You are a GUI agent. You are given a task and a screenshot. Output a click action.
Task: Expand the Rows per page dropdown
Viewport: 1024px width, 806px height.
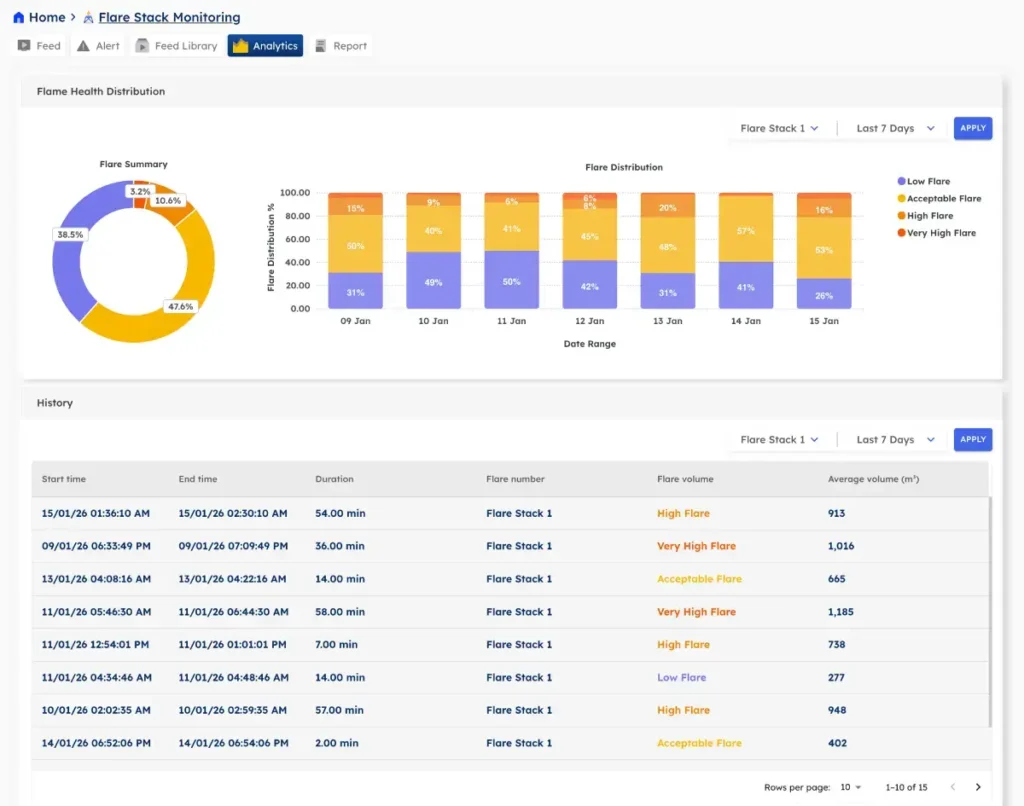point(851,787)
